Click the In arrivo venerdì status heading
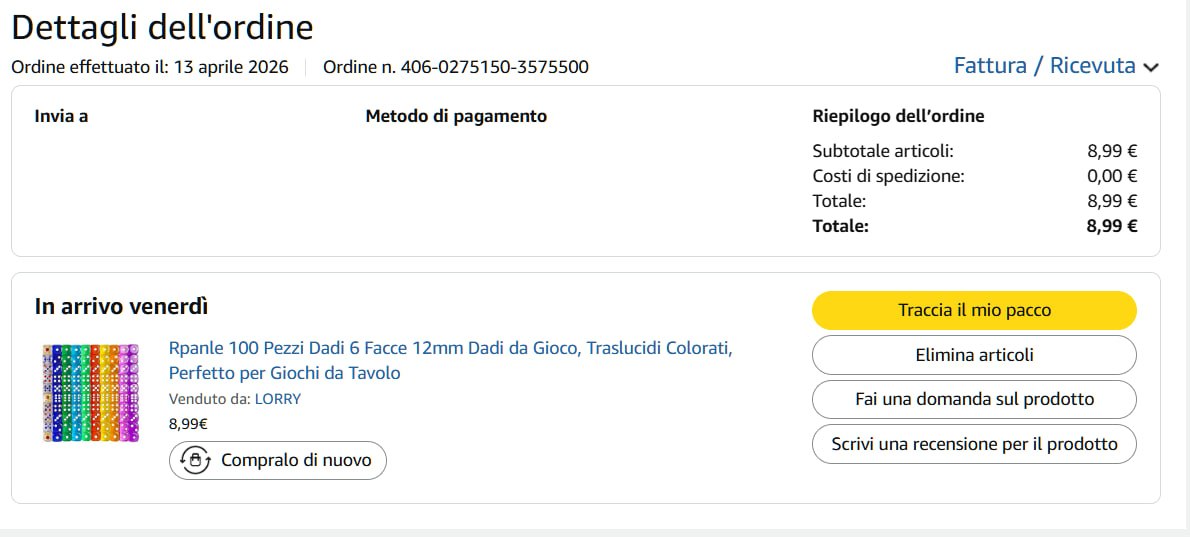 point(121,306)
